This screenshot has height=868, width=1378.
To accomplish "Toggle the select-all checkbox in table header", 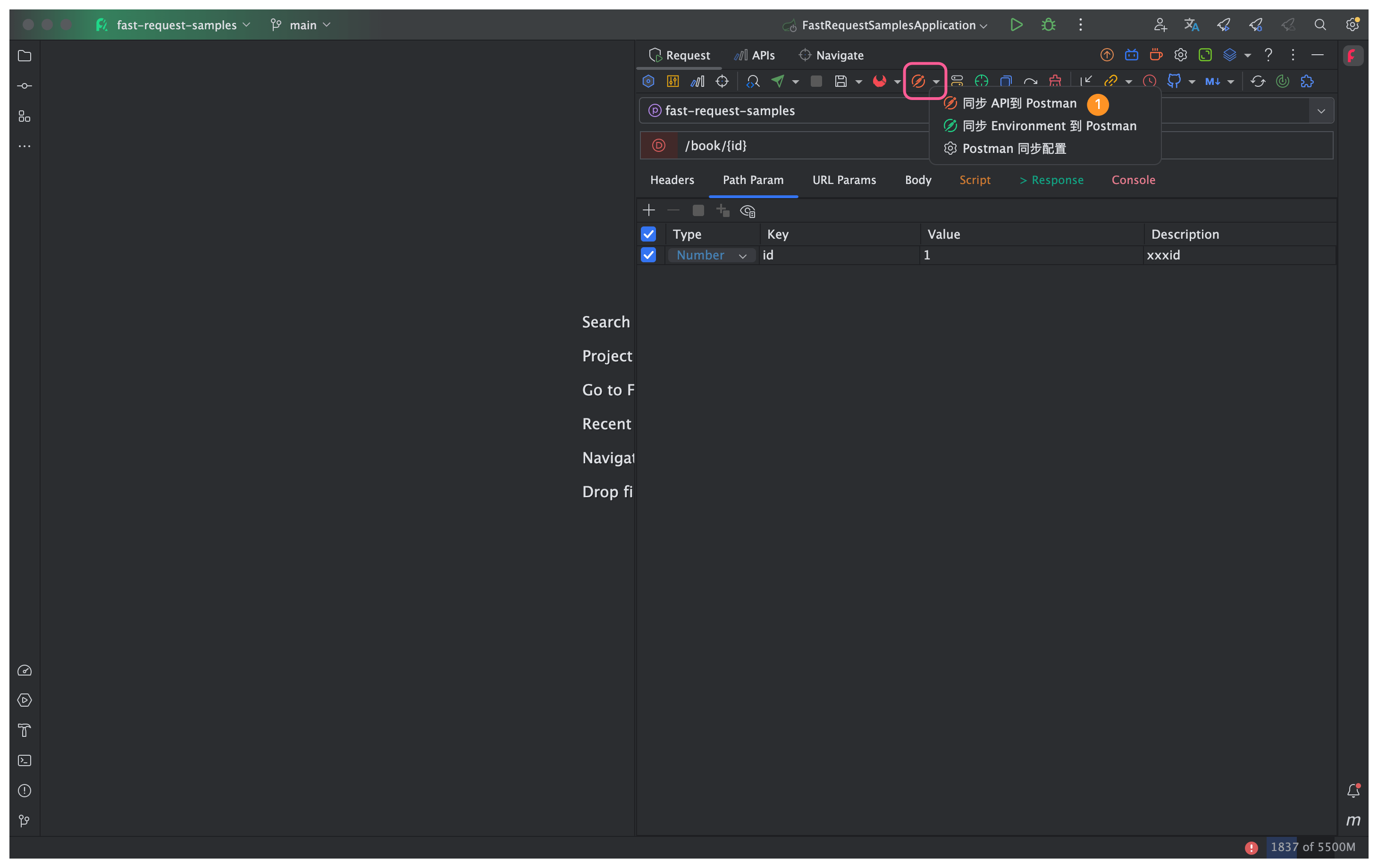I will (648, 234).
